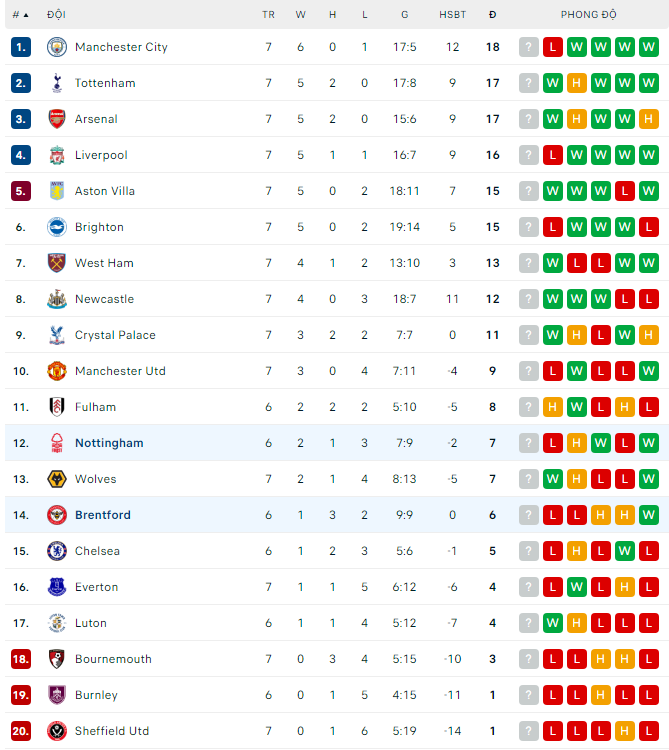Click the rank 18 red badge for Bournemouth

click(21, 659)
